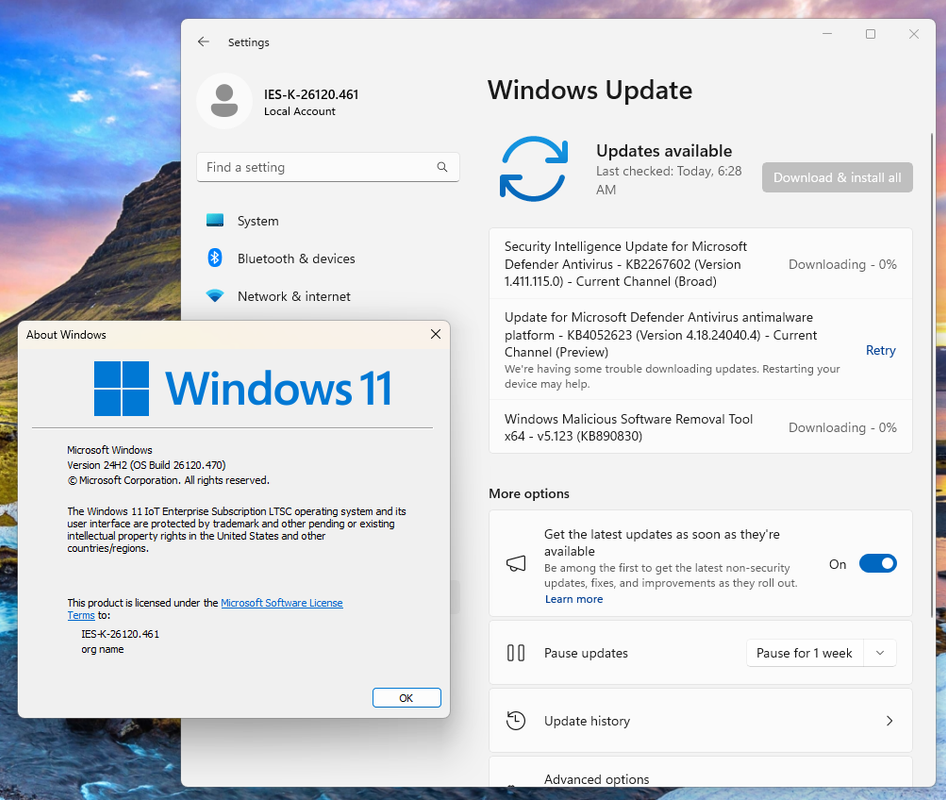Click Pause for 1 week button

click(805, 653)
